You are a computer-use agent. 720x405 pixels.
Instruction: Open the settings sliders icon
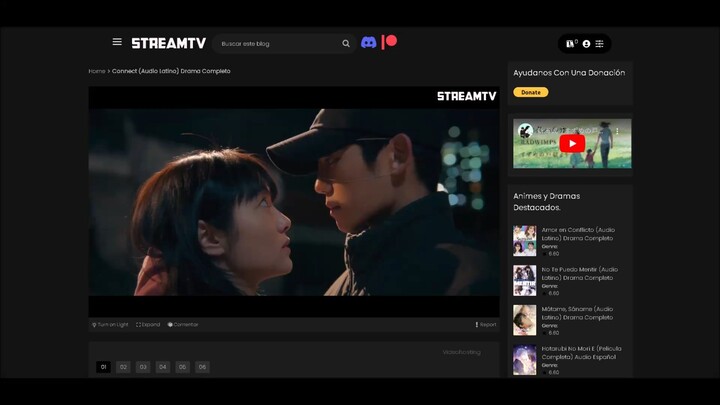pyautogui.click(x=600, y=44)
